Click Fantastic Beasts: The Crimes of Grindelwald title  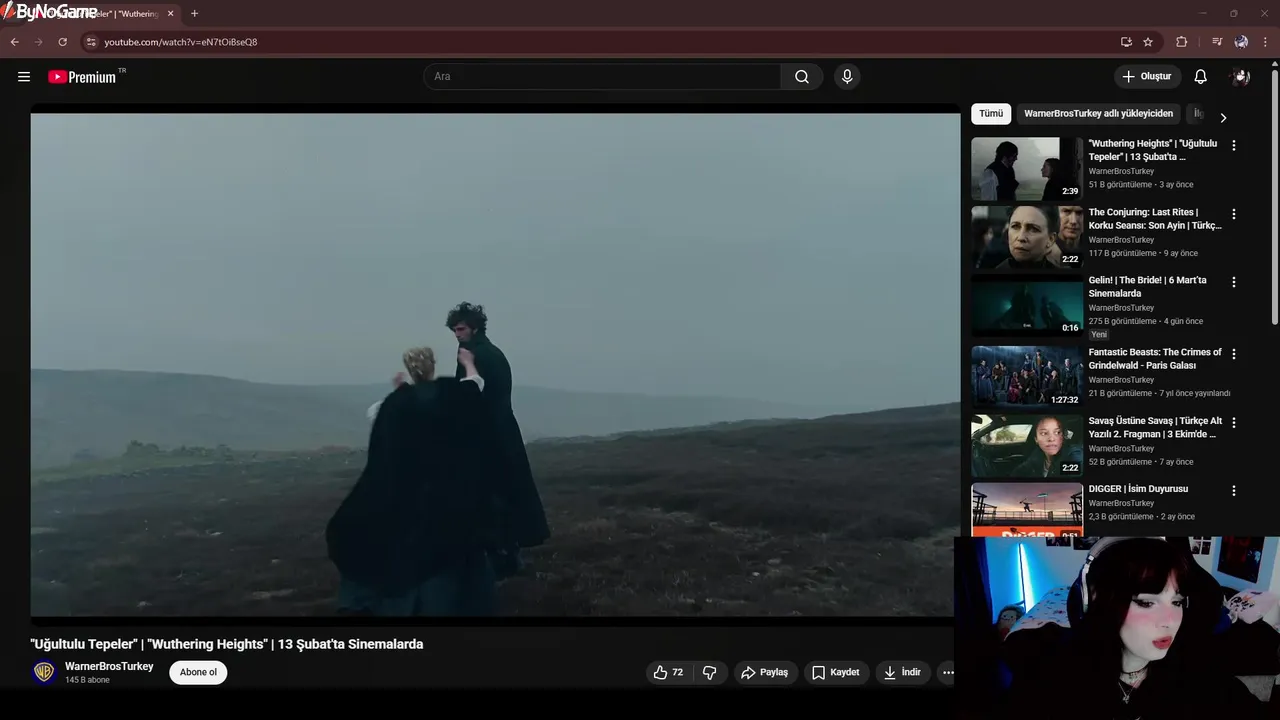coord(1155,359)
